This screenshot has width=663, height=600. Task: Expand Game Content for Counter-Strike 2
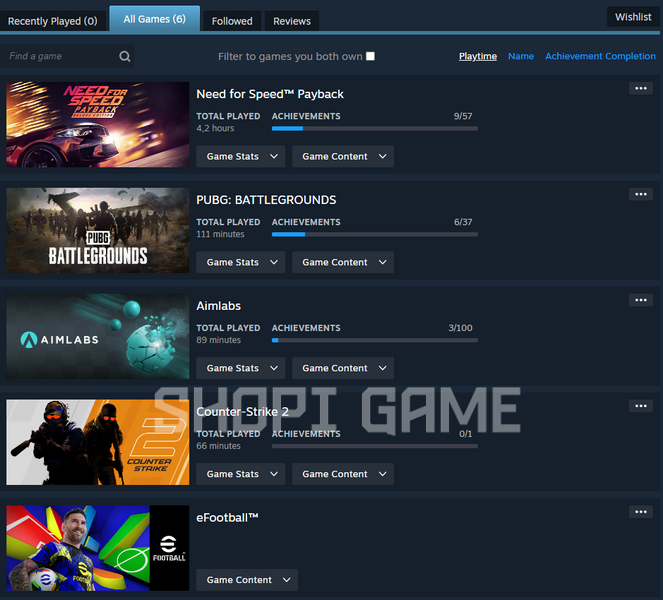343,474
